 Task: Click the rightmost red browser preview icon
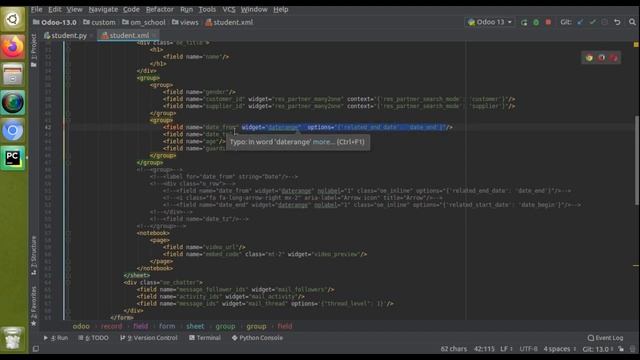point(614,58)
